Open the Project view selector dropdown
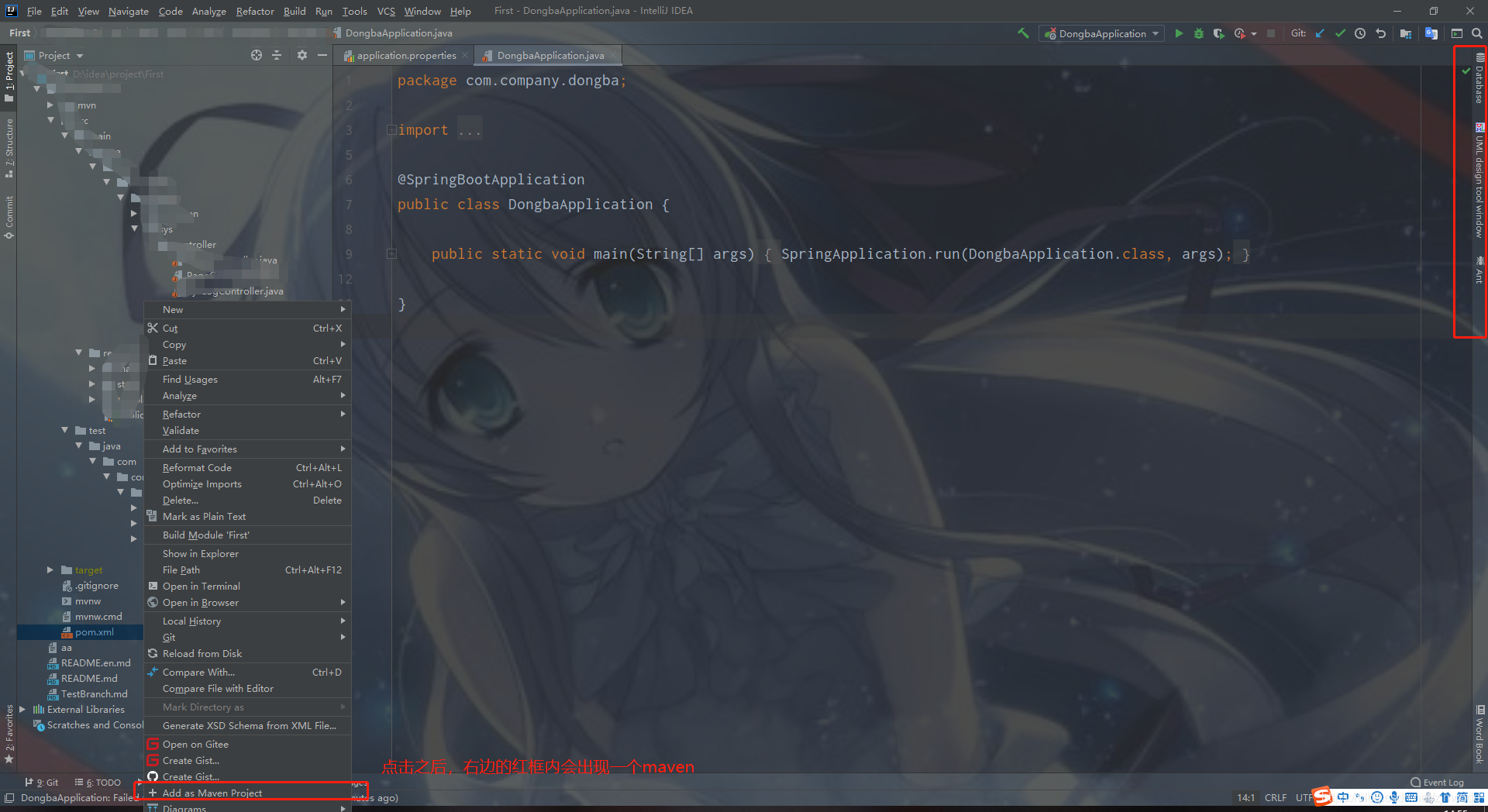1488x812 pixels. pos(53,55)
